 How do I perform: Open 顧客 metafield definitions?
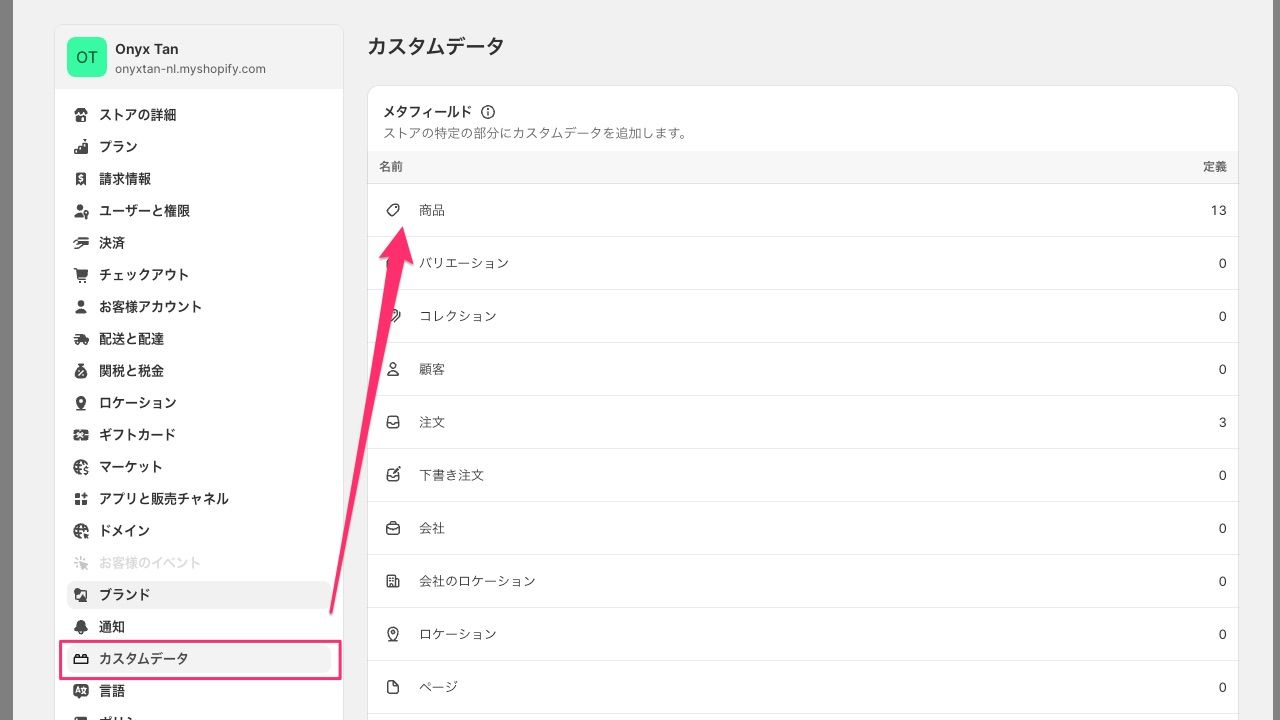point(803,369)
